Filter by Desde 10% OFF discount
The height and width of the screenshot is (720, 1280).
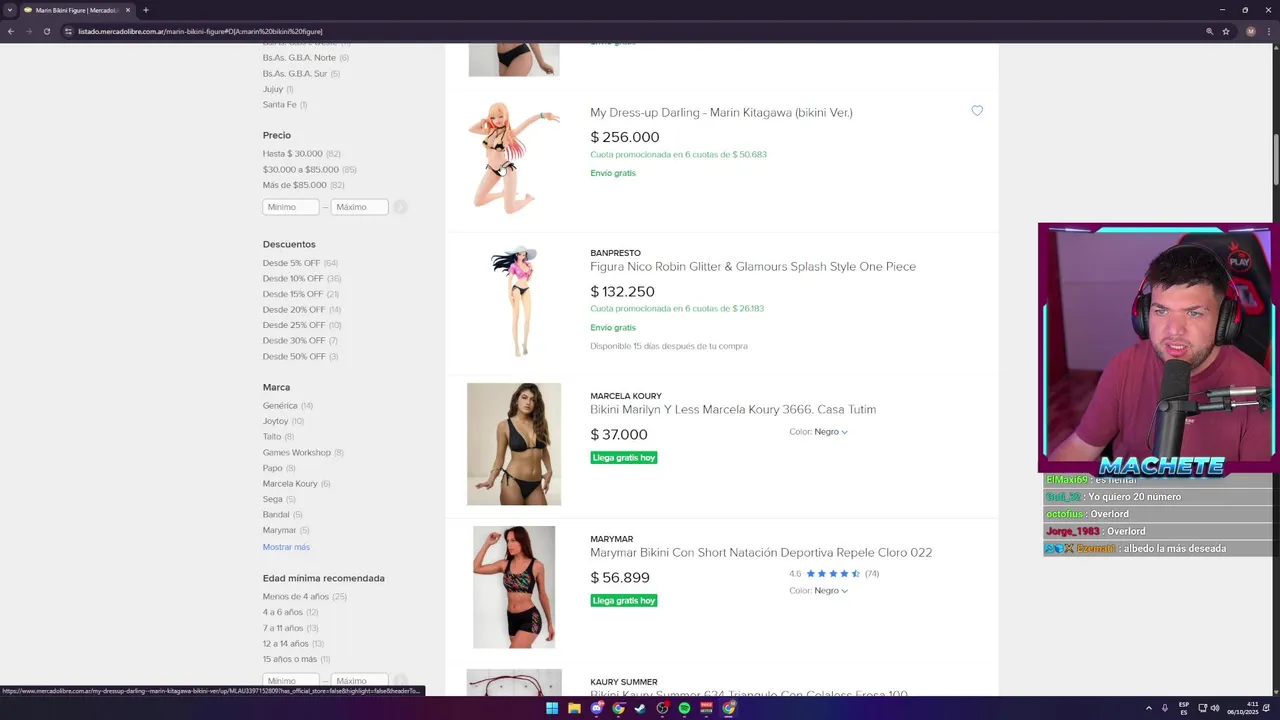[293, 279]
